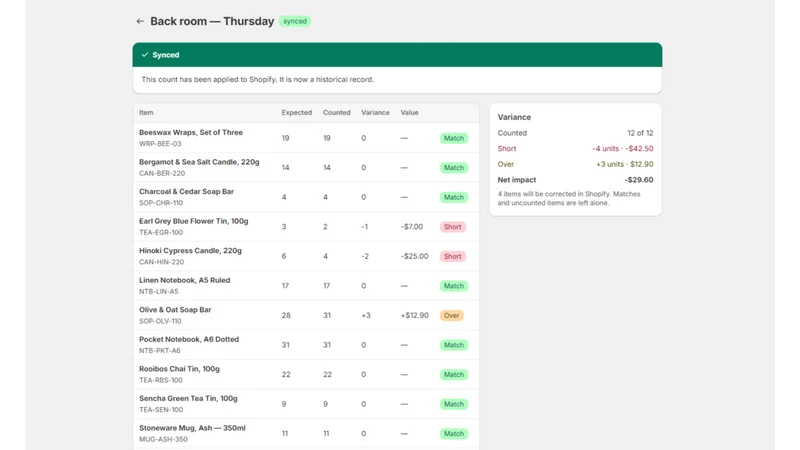The height and width of the screenshot is (450, 800).
Task: Click the +3 variance for Olive Soap
Action: [x=366, y=316]
